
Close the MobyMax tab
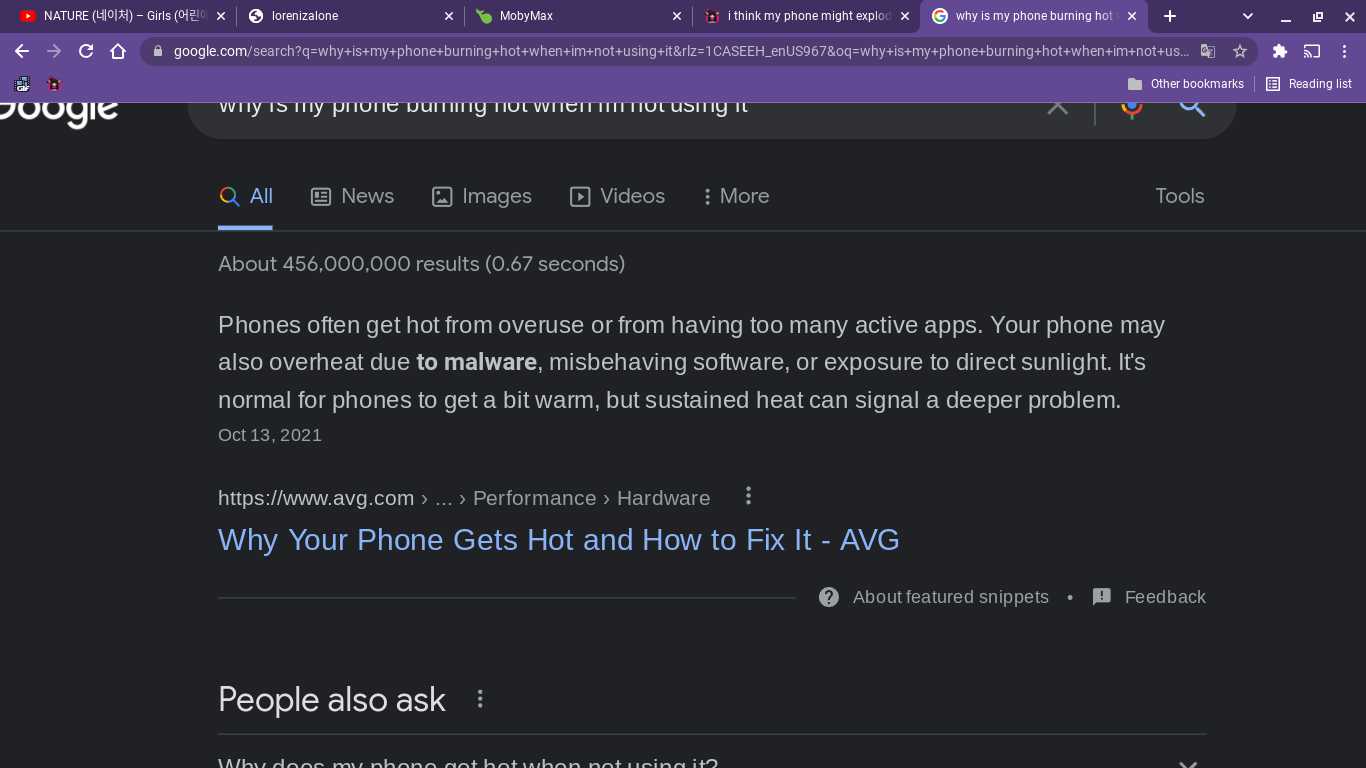677,16
